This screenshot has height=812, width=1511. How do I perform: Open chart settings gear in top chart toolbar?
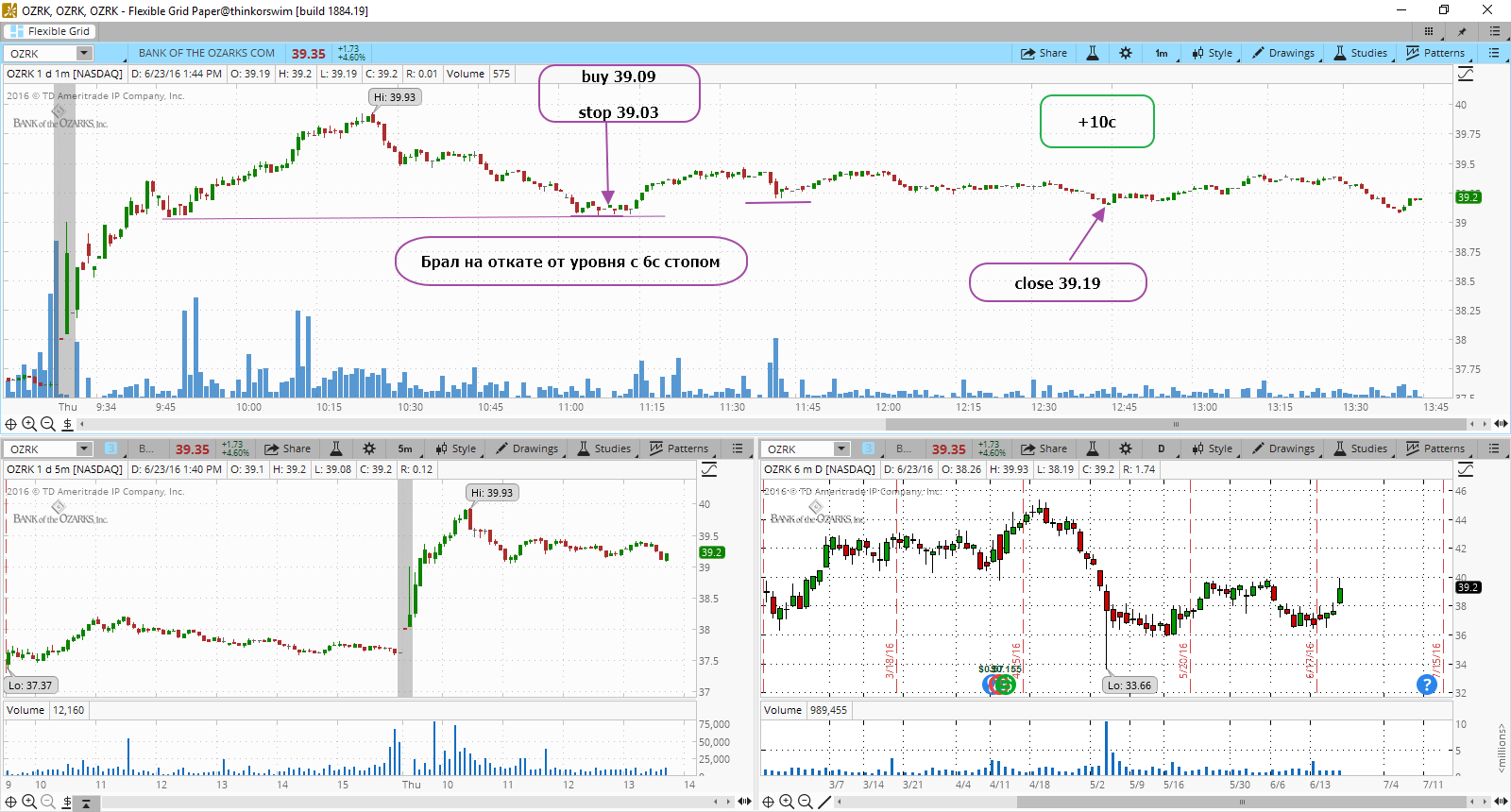1126,53
